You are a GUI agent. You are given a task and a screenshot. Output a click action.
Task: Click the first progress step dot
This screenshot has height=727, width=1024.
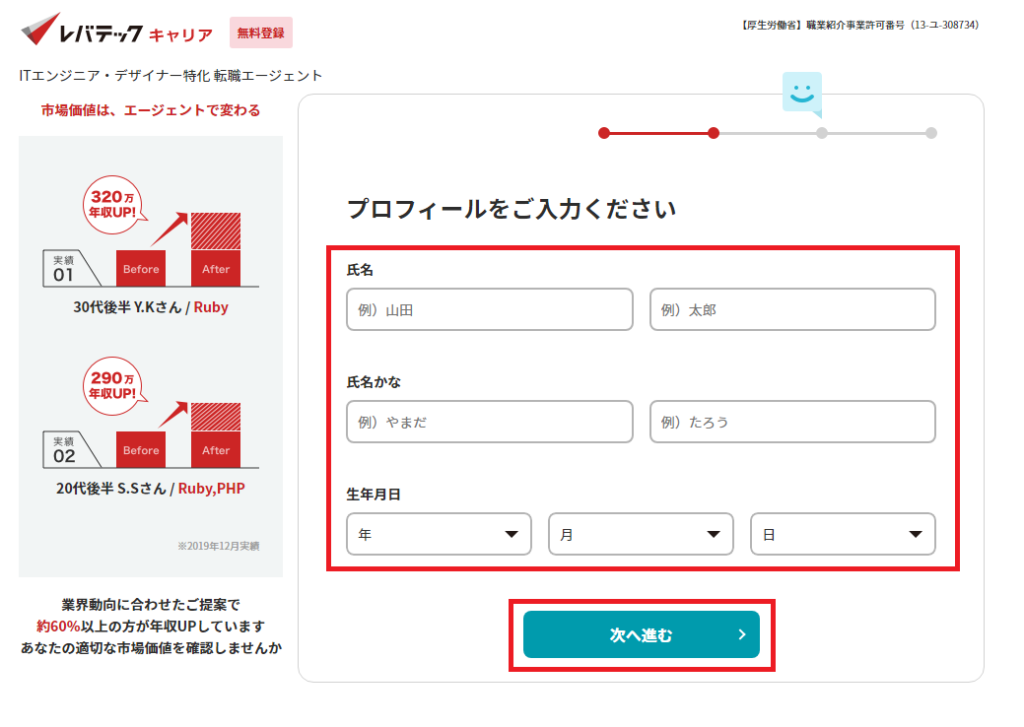click(x=604, y=133)
